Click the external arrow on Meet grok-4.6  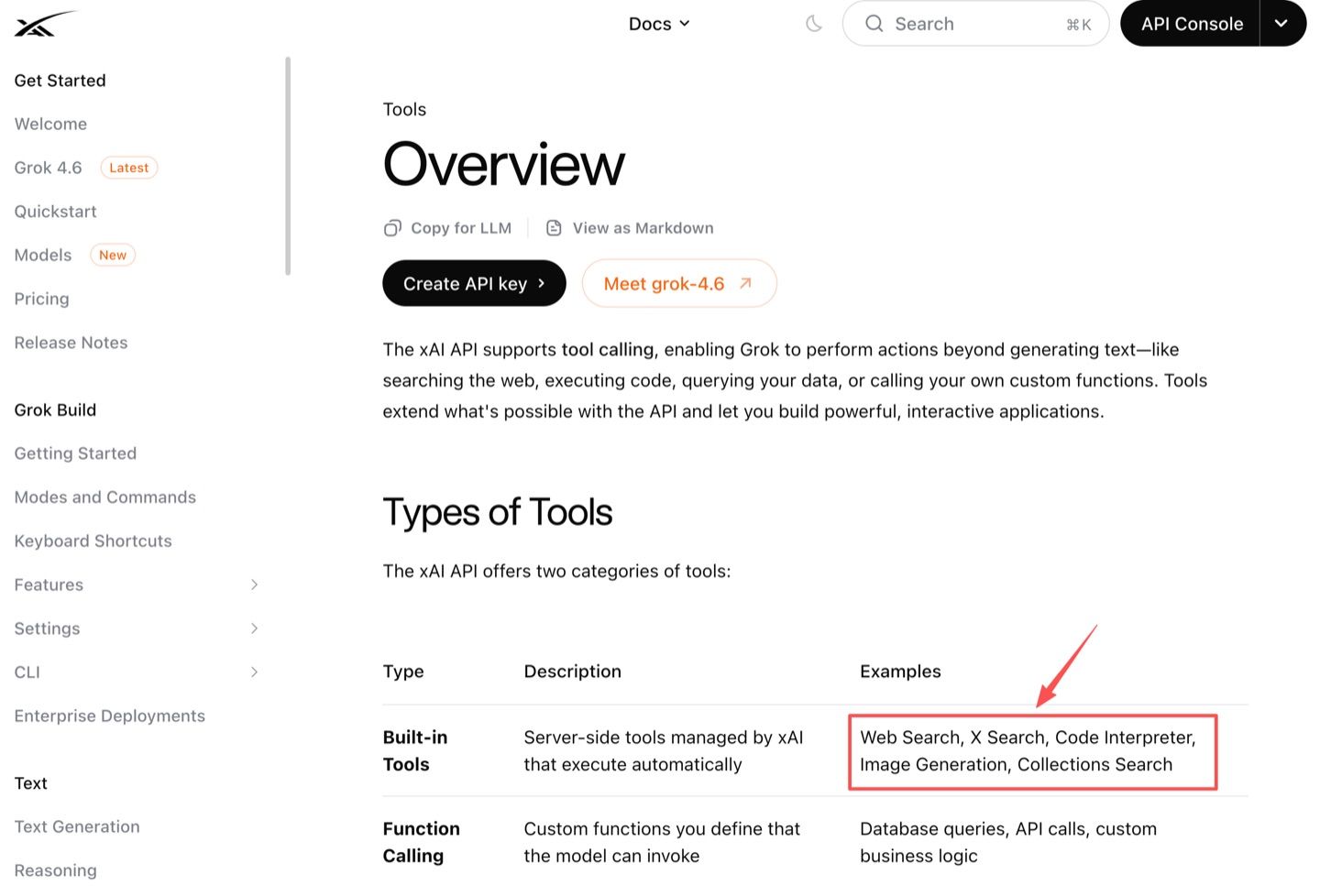coord(746,284)
